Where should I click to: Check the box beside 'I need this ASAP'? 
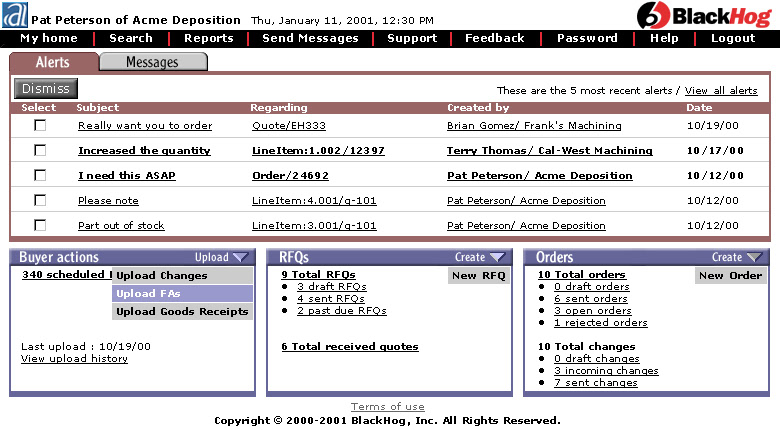pos(40,175)
